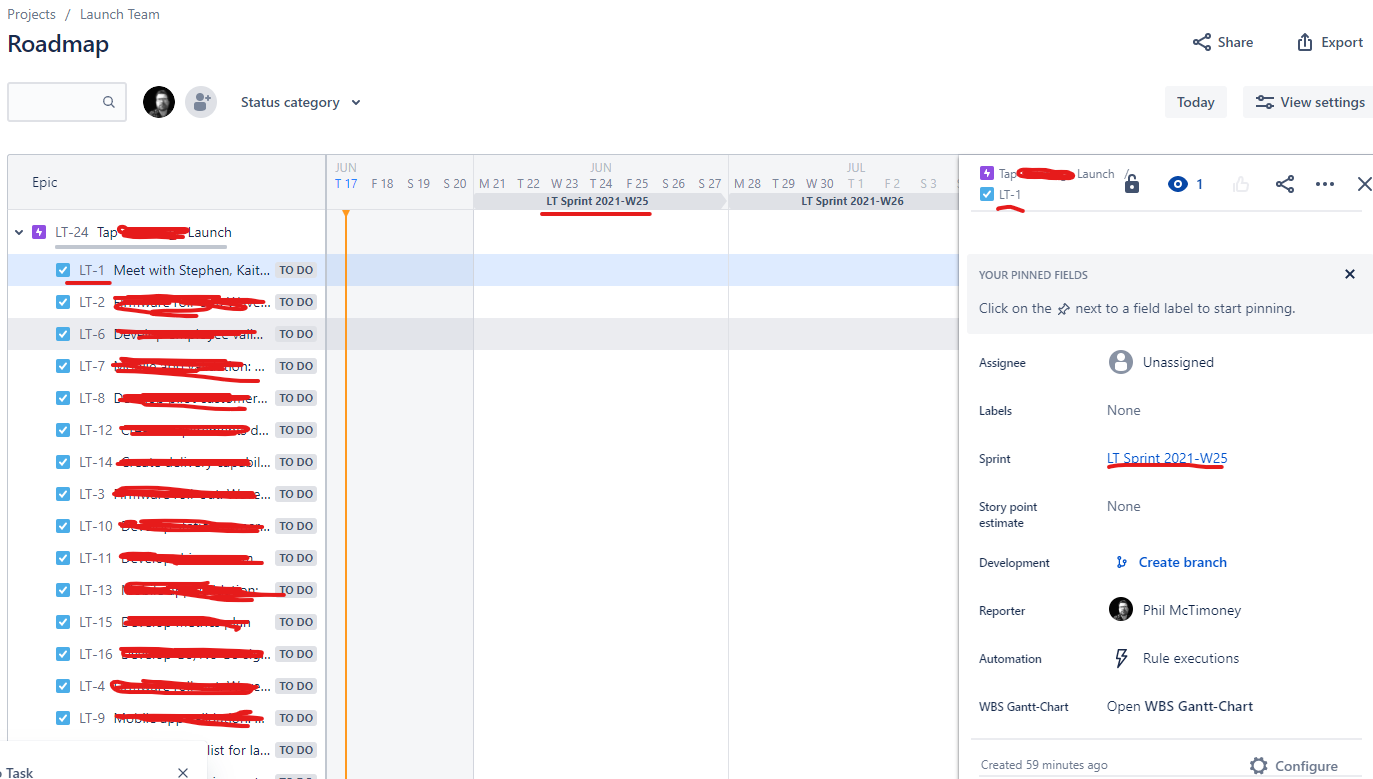Click the purple epic icon for LT-24
This screenshot has width=1373, height=779.
click(x=39, y=232)
